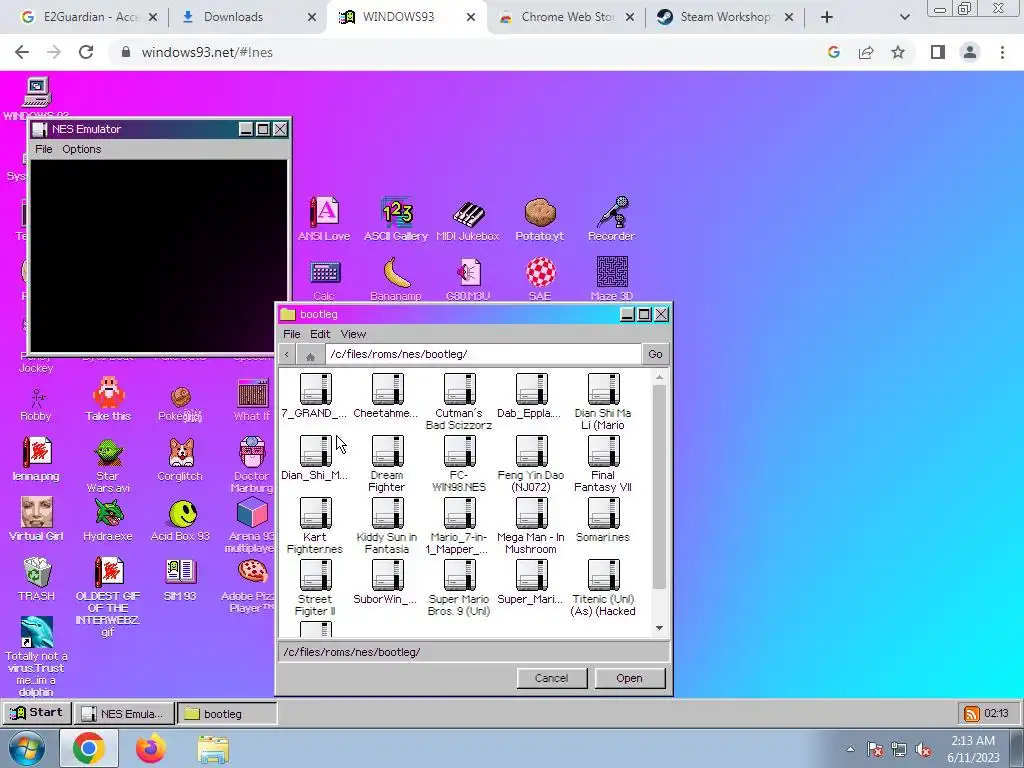Launch the Robby desktop icon
Viewport: 1024px width, 768px height.
[36, 404]
